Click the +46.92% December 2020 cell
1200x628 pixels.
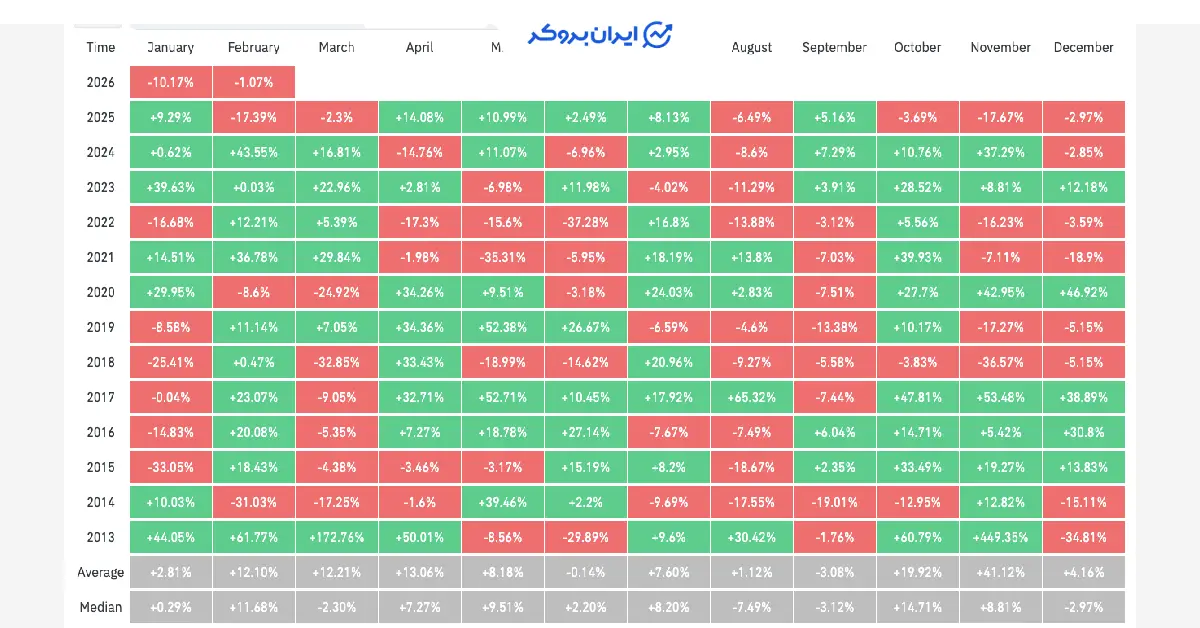pos(1083,292)
